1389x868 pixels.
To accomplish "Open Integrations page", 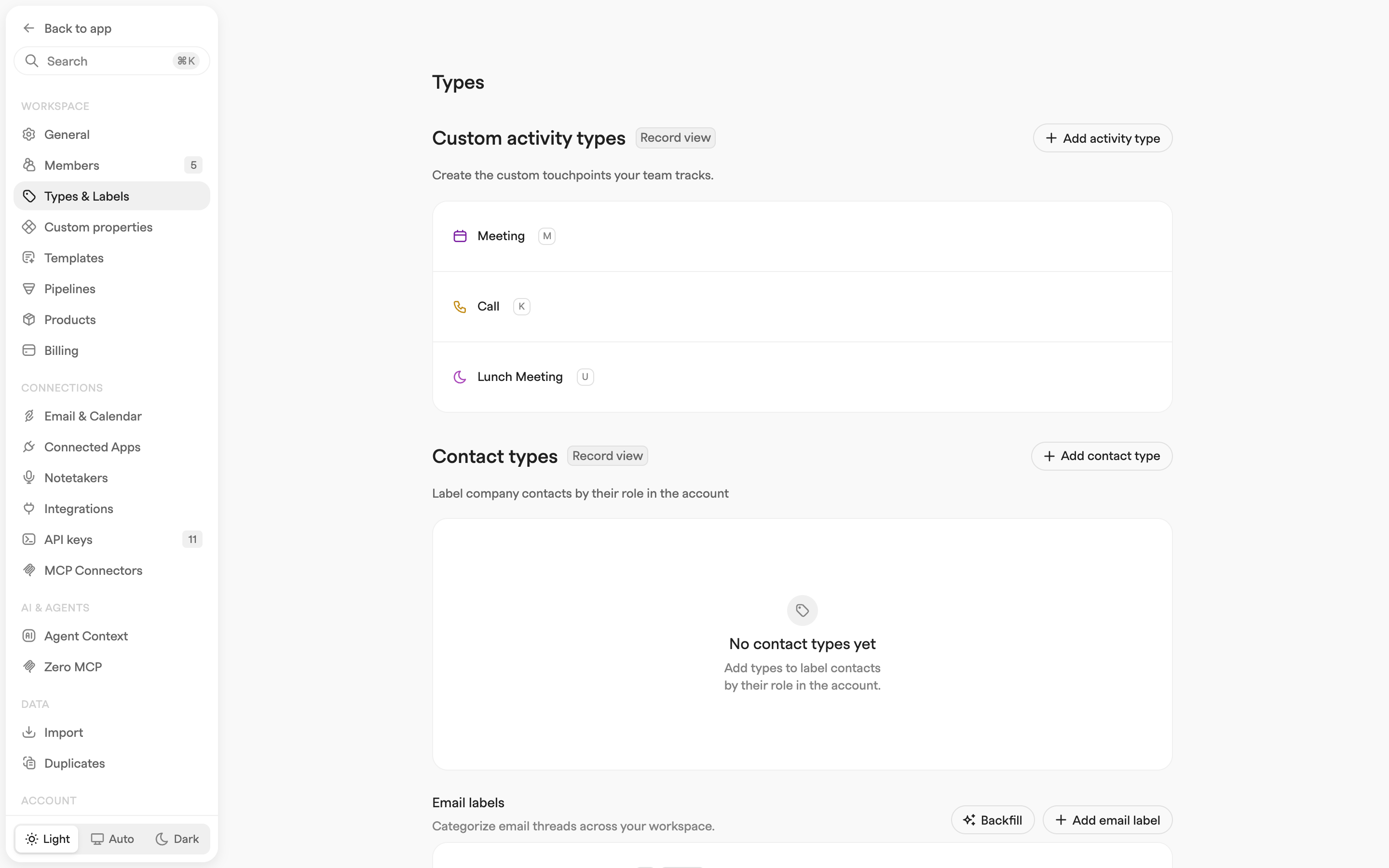I will [x=112, y=509].
